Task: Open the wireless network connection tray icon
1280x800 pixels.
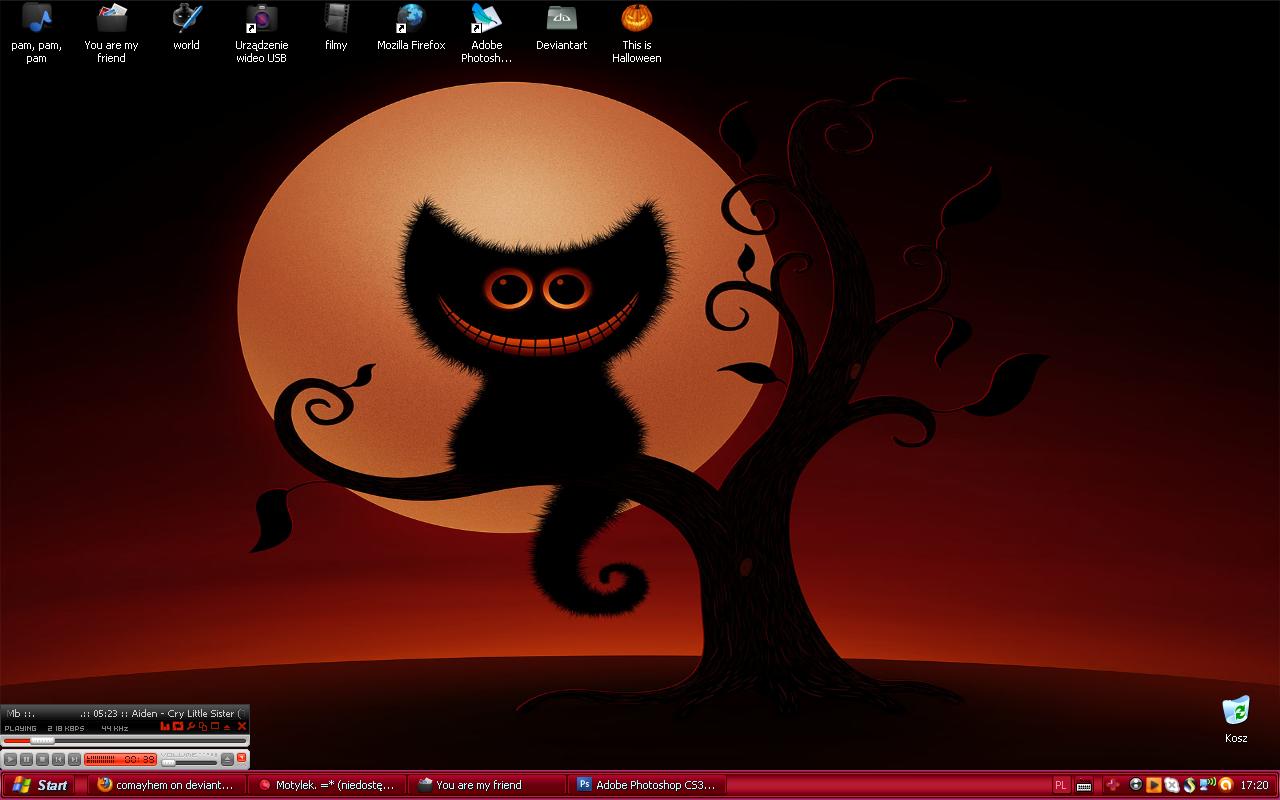Action: tap(1207, 784)
